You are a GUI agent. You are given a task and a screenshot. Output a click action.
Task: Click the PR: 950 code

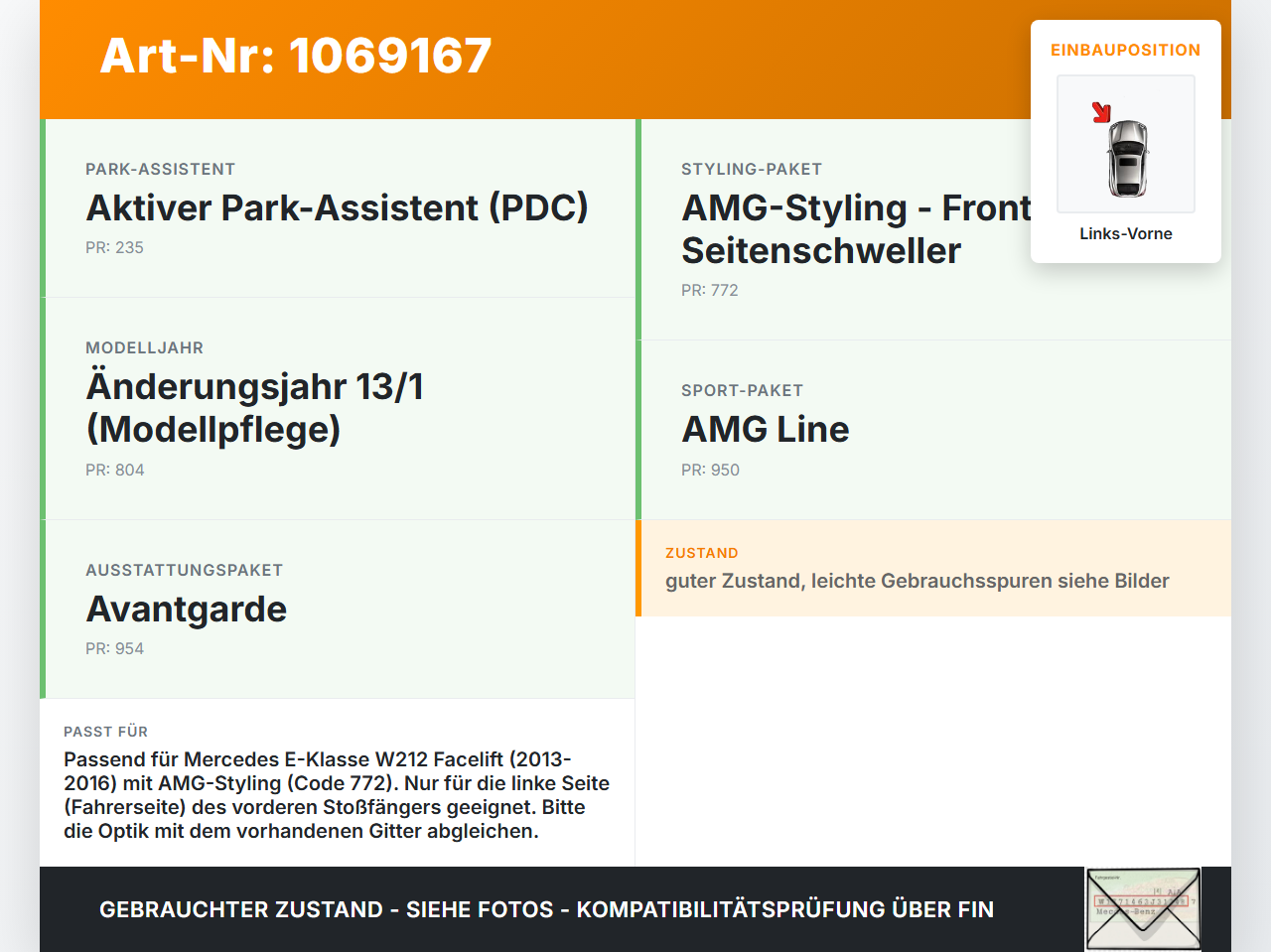pyautogui.click(x=710, y=470)
